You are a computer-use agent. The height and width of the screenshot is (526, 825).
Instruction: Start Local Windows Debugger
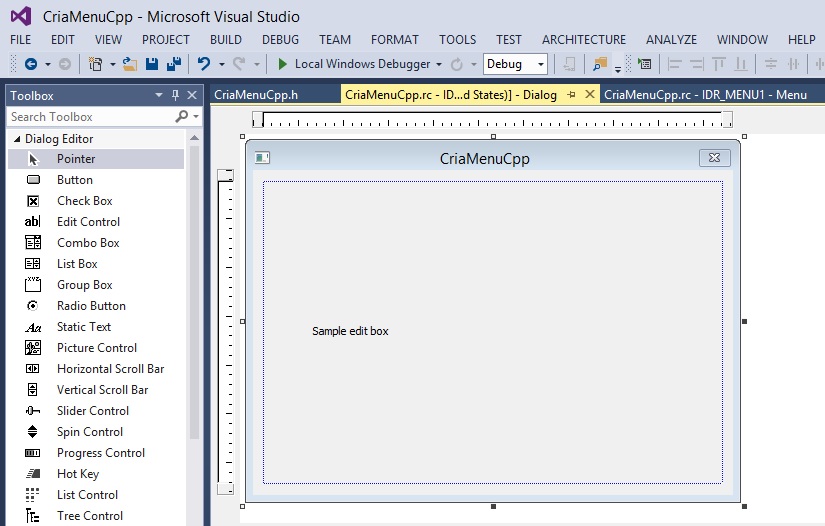pos(283,64)
